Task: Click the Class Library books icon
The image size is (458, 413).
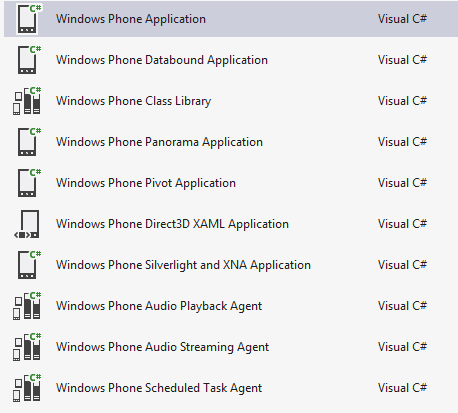Action: coord(27,101)
